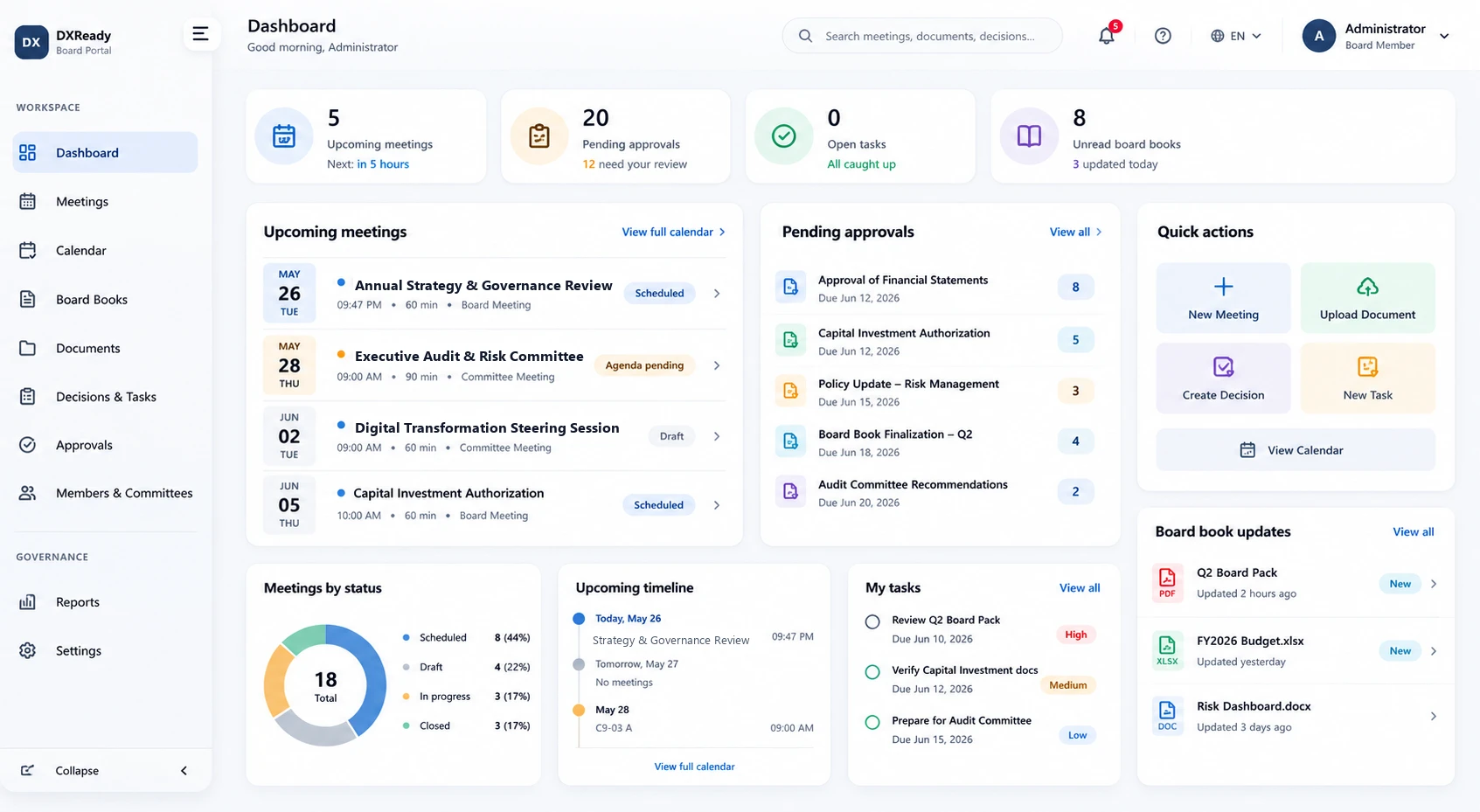Open Executive Audit & Risk Committee row chevron
Image resolution: width=1480 pixels, height=812 pixels.
coord(717,365)
